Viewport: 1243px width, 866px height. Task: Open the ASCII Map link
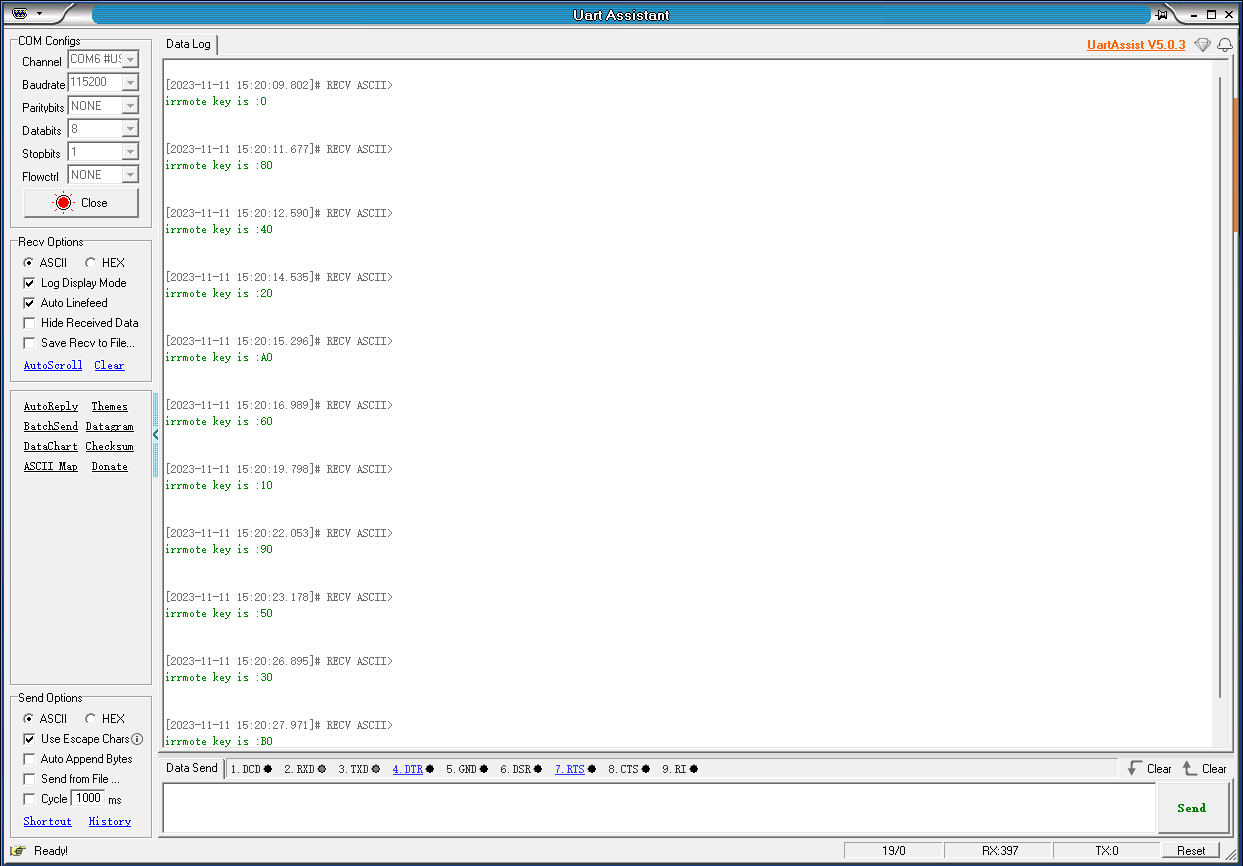(x=51, y=467)
